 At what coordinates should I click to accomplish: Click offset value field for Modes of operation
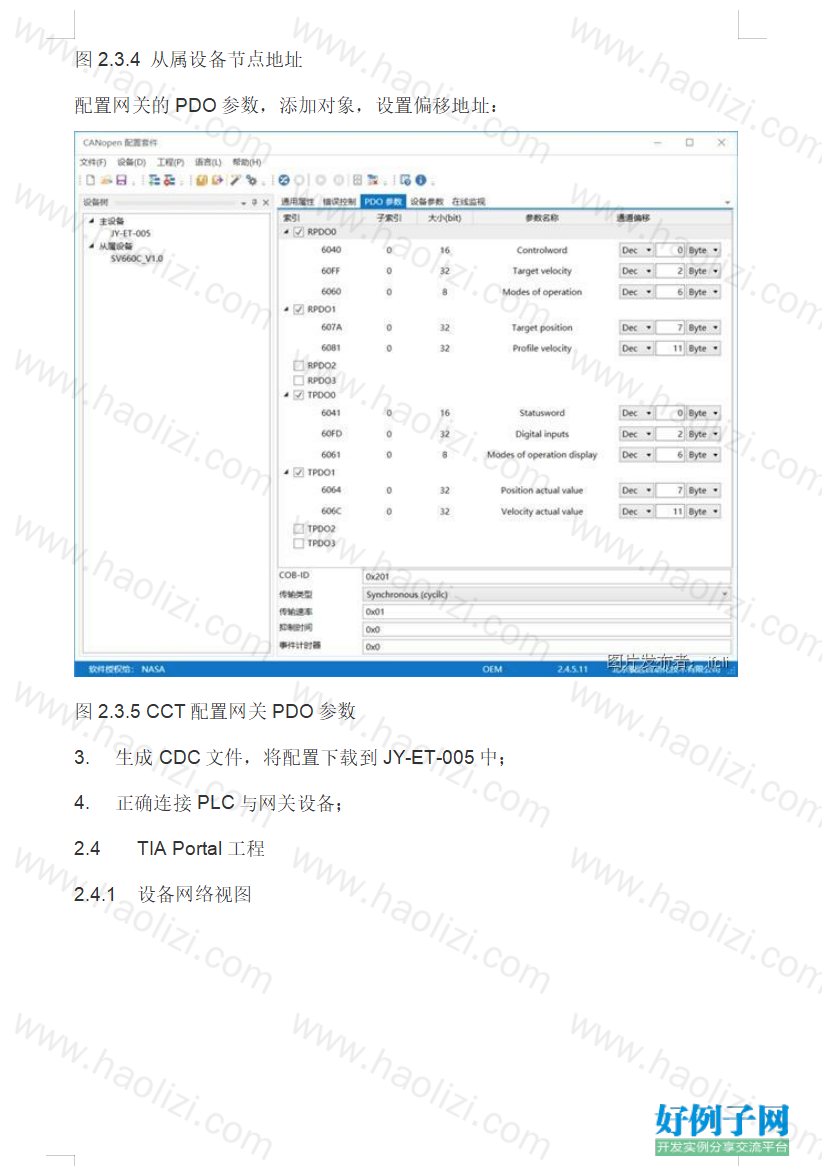pos(670,292)
